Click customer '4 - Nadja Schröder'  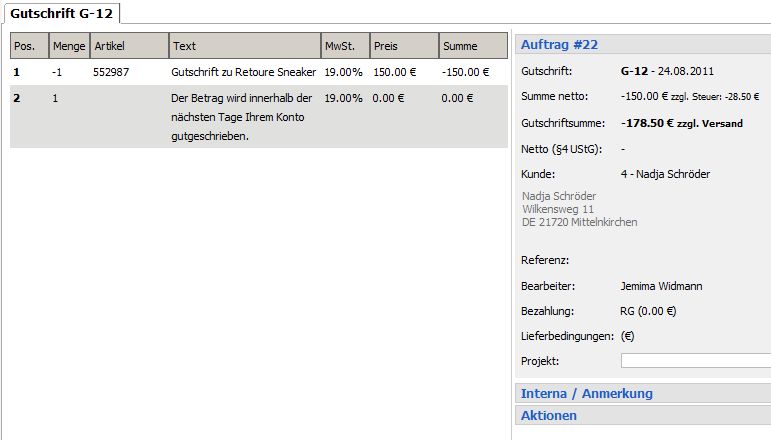pos(665,174)
